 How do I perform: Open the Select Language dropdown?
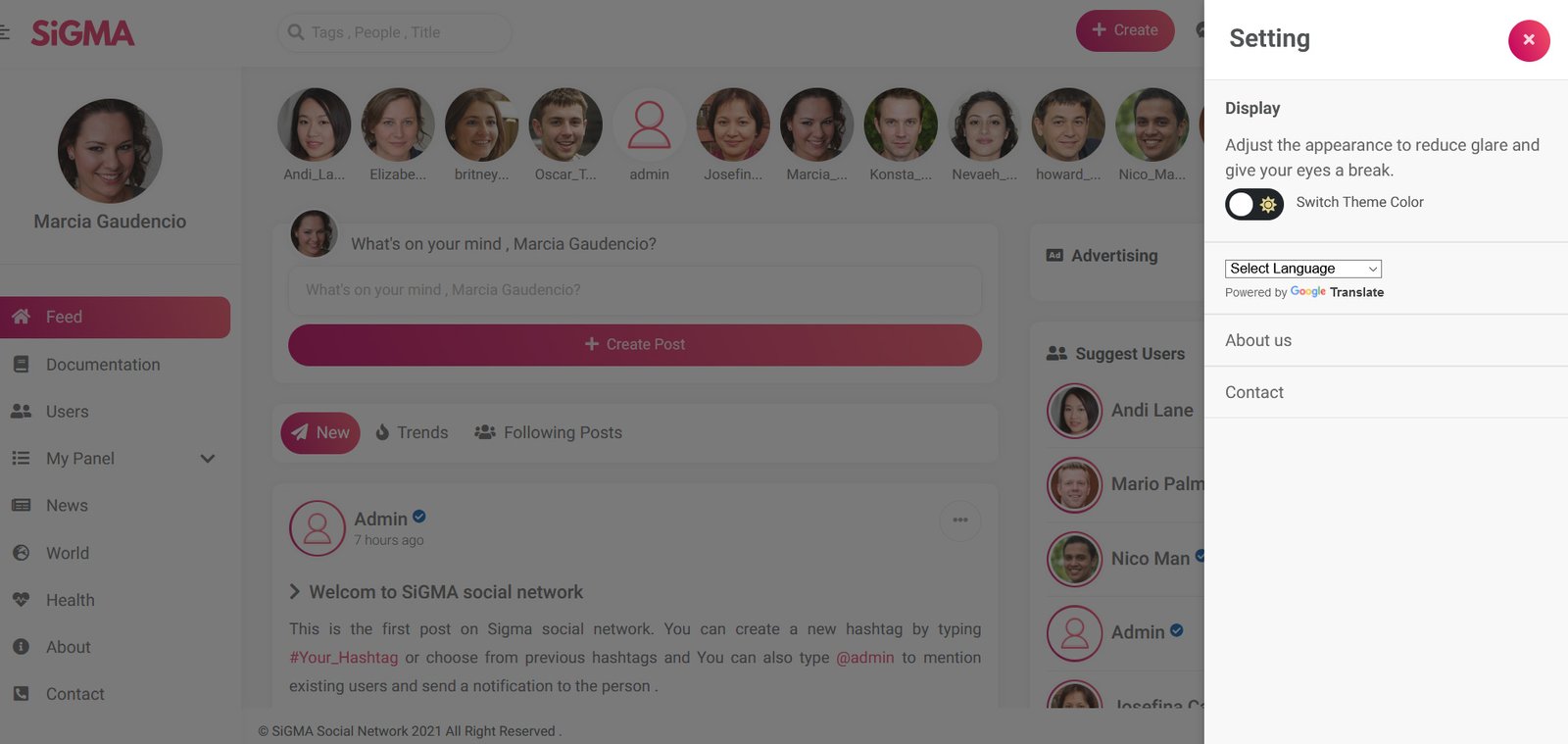(x=1302, y=269)
